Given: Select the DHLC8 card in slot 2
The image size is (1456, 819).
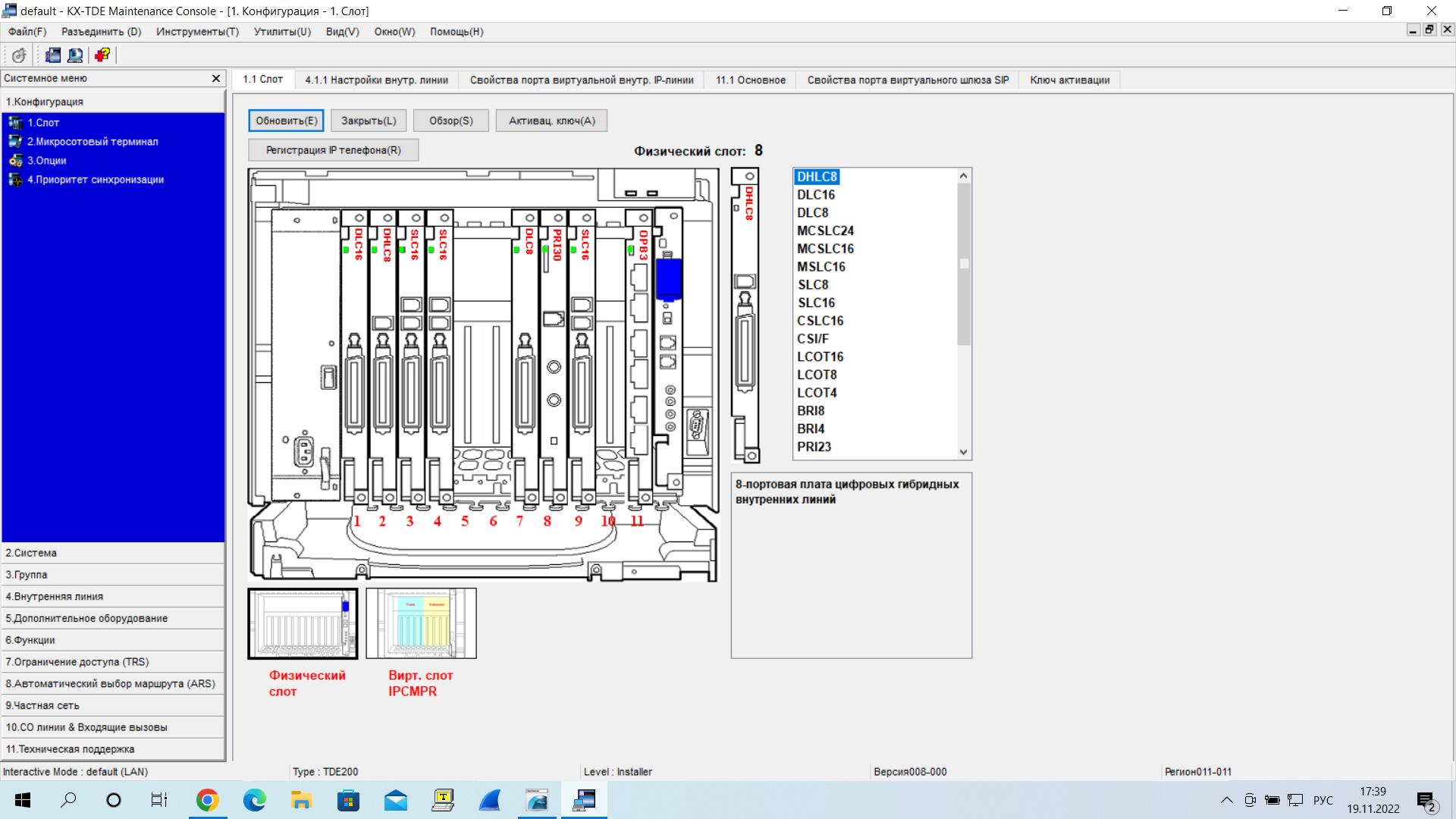Looking at the screenshot, I should (x=382, y=356).
